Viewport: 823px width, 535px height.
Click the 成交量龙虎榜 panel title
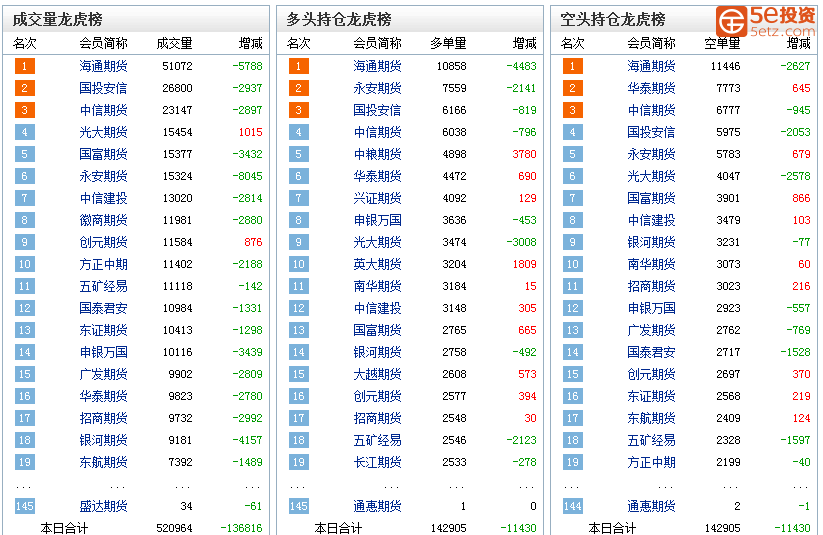[x=58, y=19]
